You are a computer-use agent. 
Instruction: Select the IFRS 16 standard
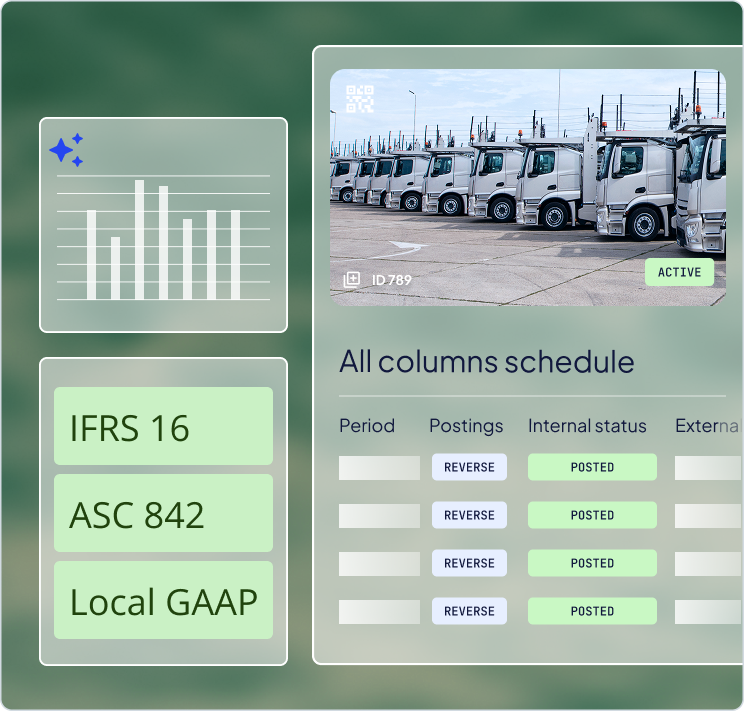click(x=163, y=427)
